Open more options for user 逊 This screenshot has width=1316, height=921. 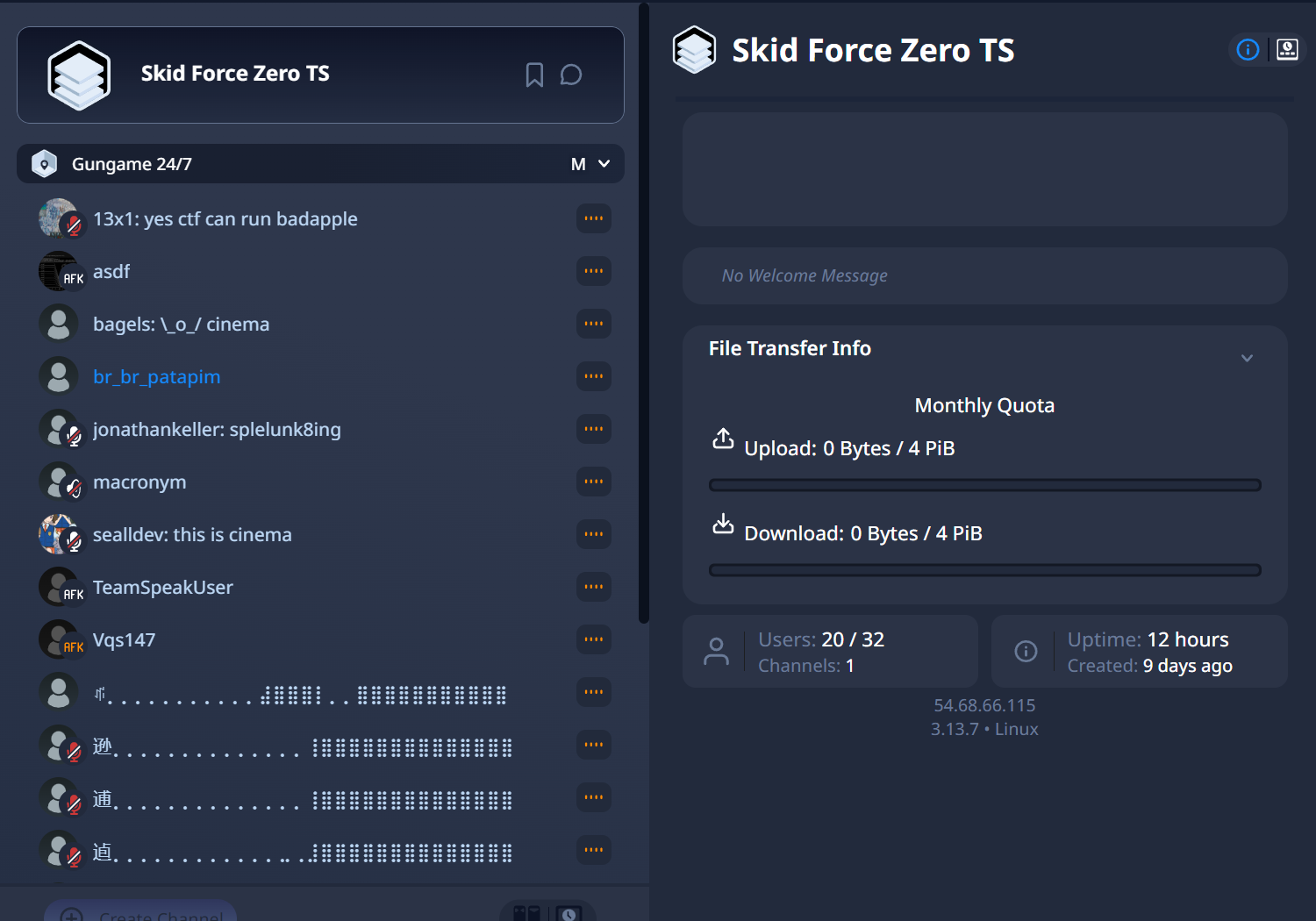[x=594, y=745]
